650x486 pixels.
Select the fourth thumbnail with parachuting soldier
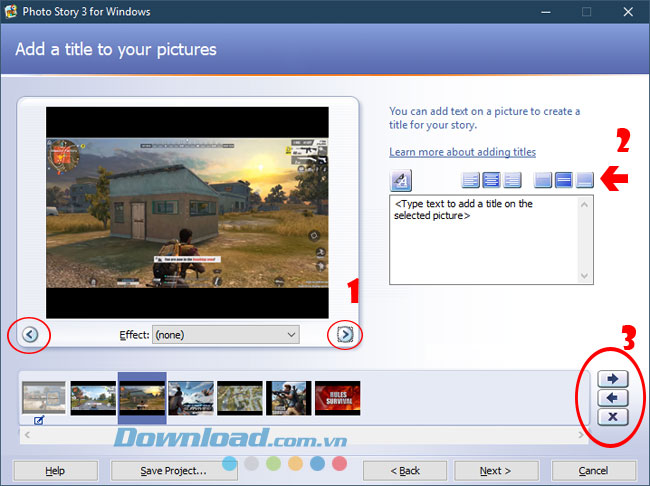click(x=191, y=398)
